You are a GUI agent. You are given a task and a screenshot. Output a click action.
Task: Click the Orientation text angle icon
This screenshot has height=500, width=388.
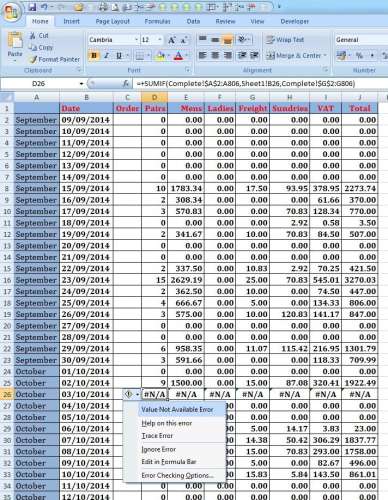click(x=242, y=40)
